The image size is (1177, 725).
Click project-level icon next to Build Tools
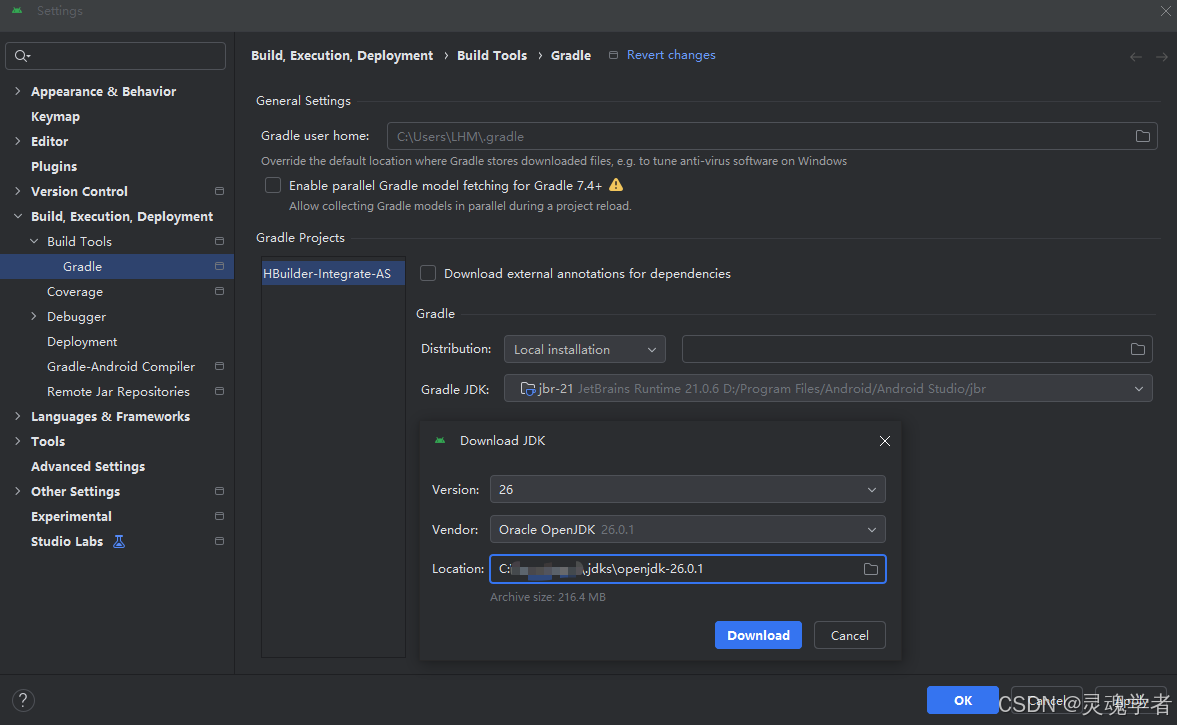219,241
